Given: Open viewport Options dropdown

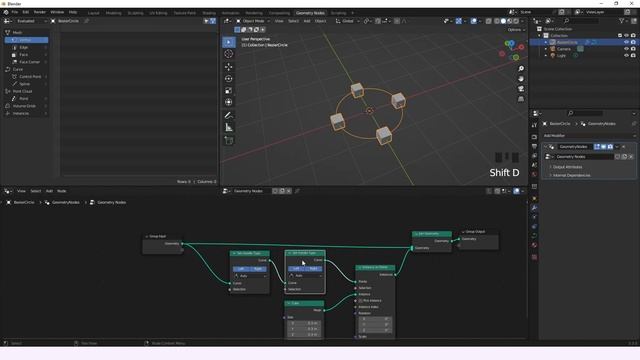Looking at the screenshot, I should pyautogui.click(x=516, y=30).
